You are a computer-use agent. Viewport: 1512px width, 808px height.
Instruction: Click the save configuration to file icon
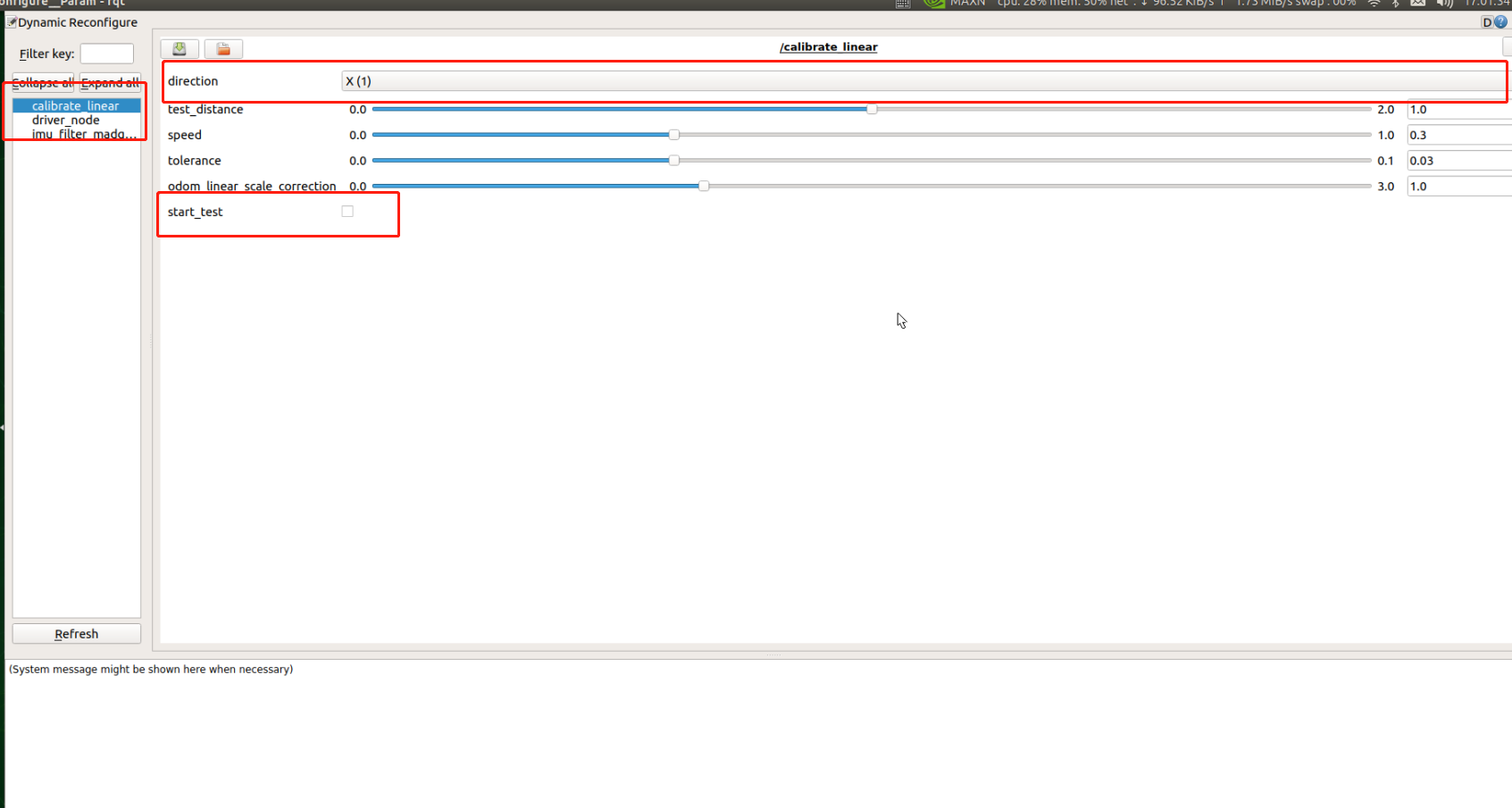click(180, 49)
